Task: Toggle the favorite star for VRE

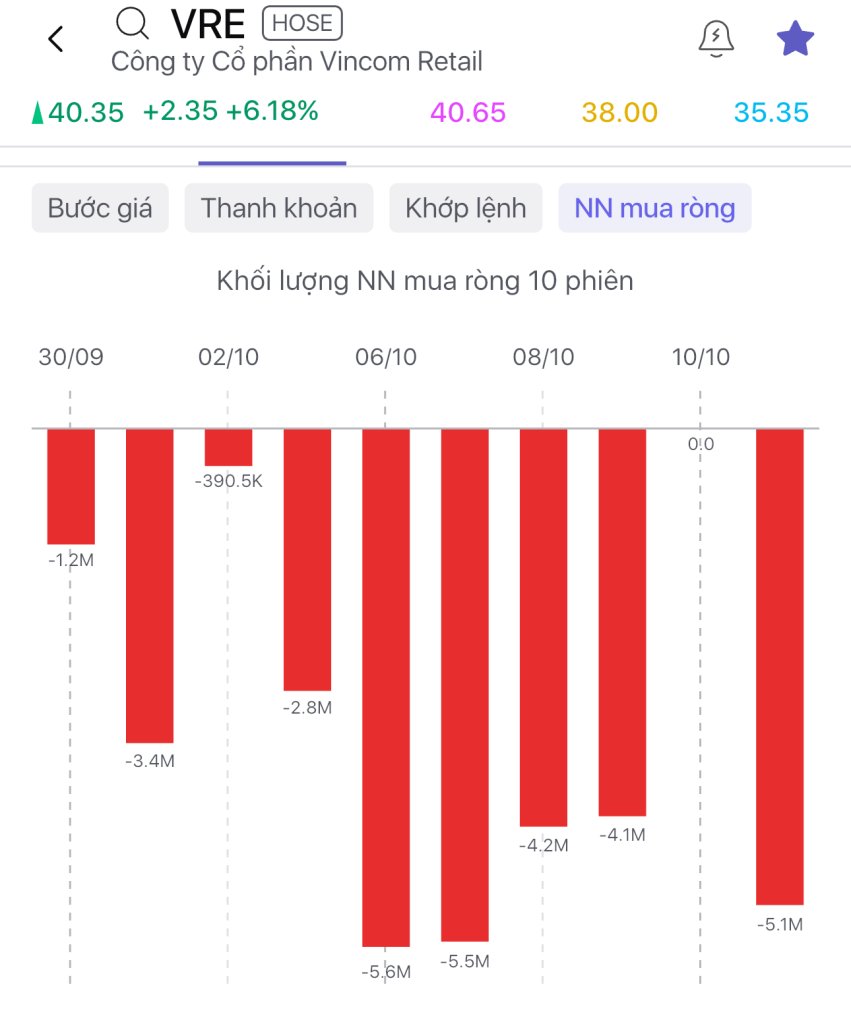Action: [796, 39]
